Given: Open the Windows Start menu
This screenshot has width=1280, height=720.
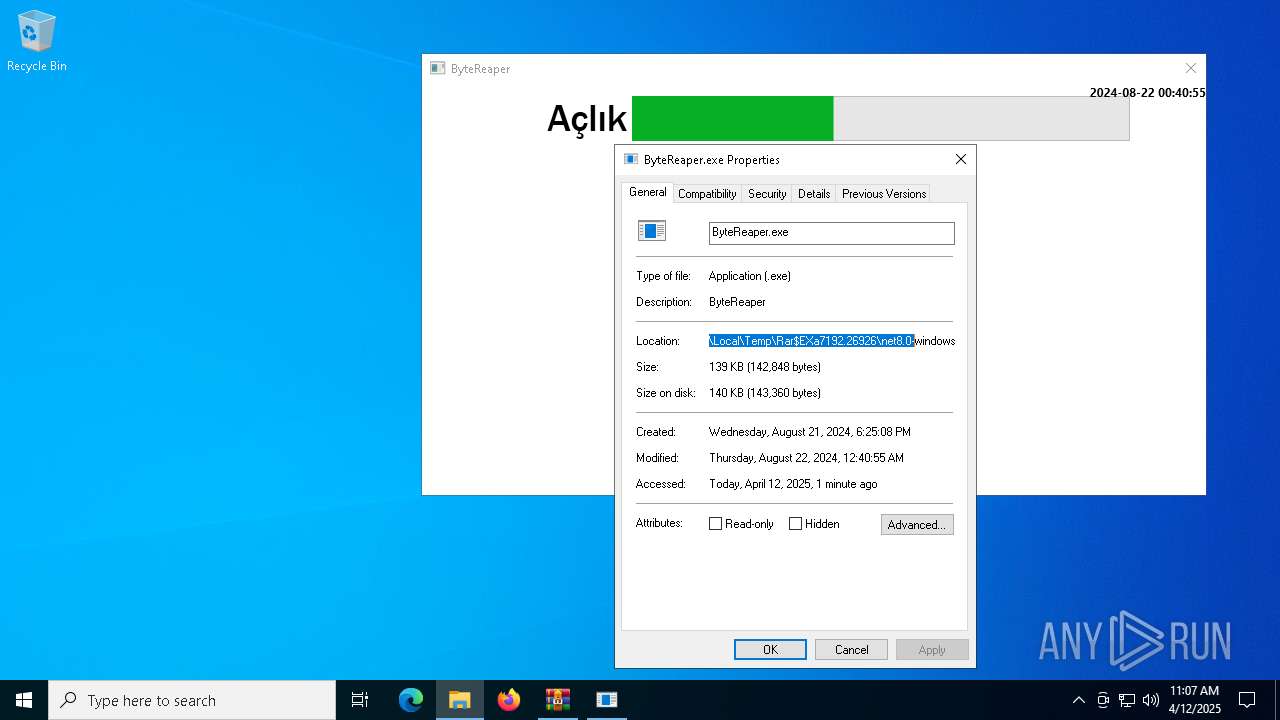Looking at the screenshot, I should [24, 700].
